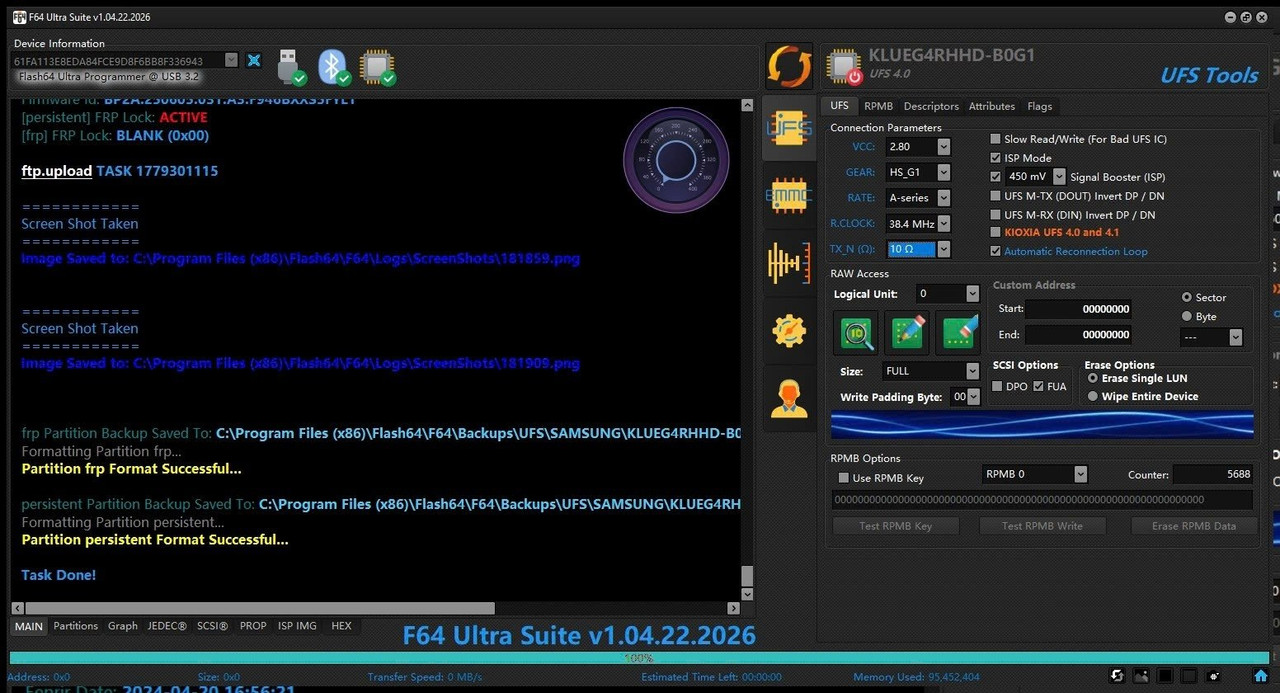Enable the DPO SCSI option
The width and height of the screenshot is (1280, 693).
(997, 387)
